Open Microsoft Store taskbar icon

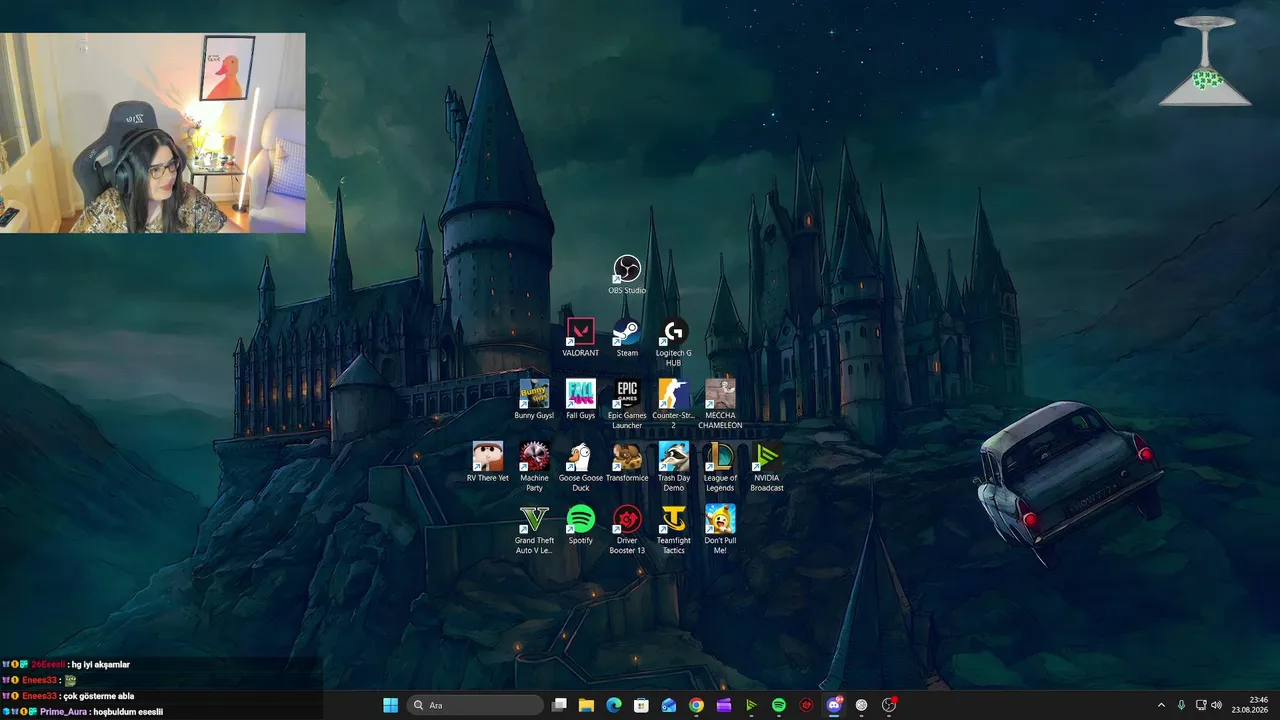pos(641,705)
